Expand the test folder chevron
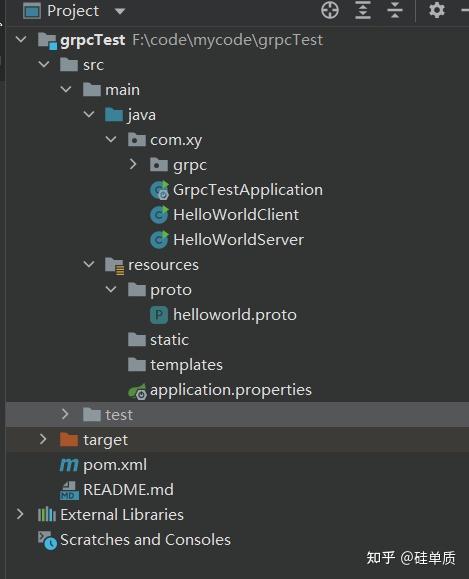This screenshot has height=579, width=469. point(65,414)
